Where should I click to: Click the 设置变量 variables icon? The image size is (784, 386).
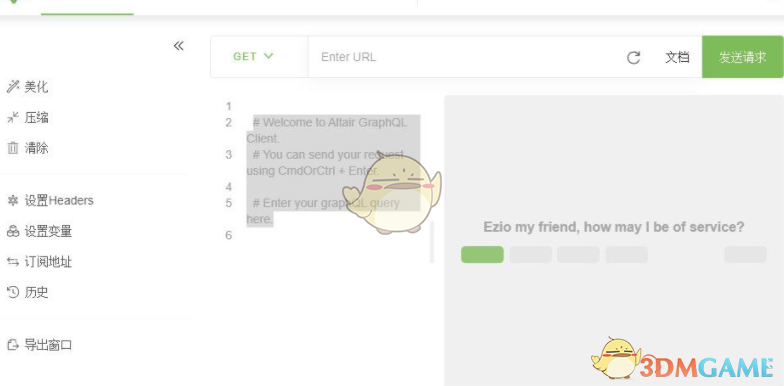[x=12, y=232]
